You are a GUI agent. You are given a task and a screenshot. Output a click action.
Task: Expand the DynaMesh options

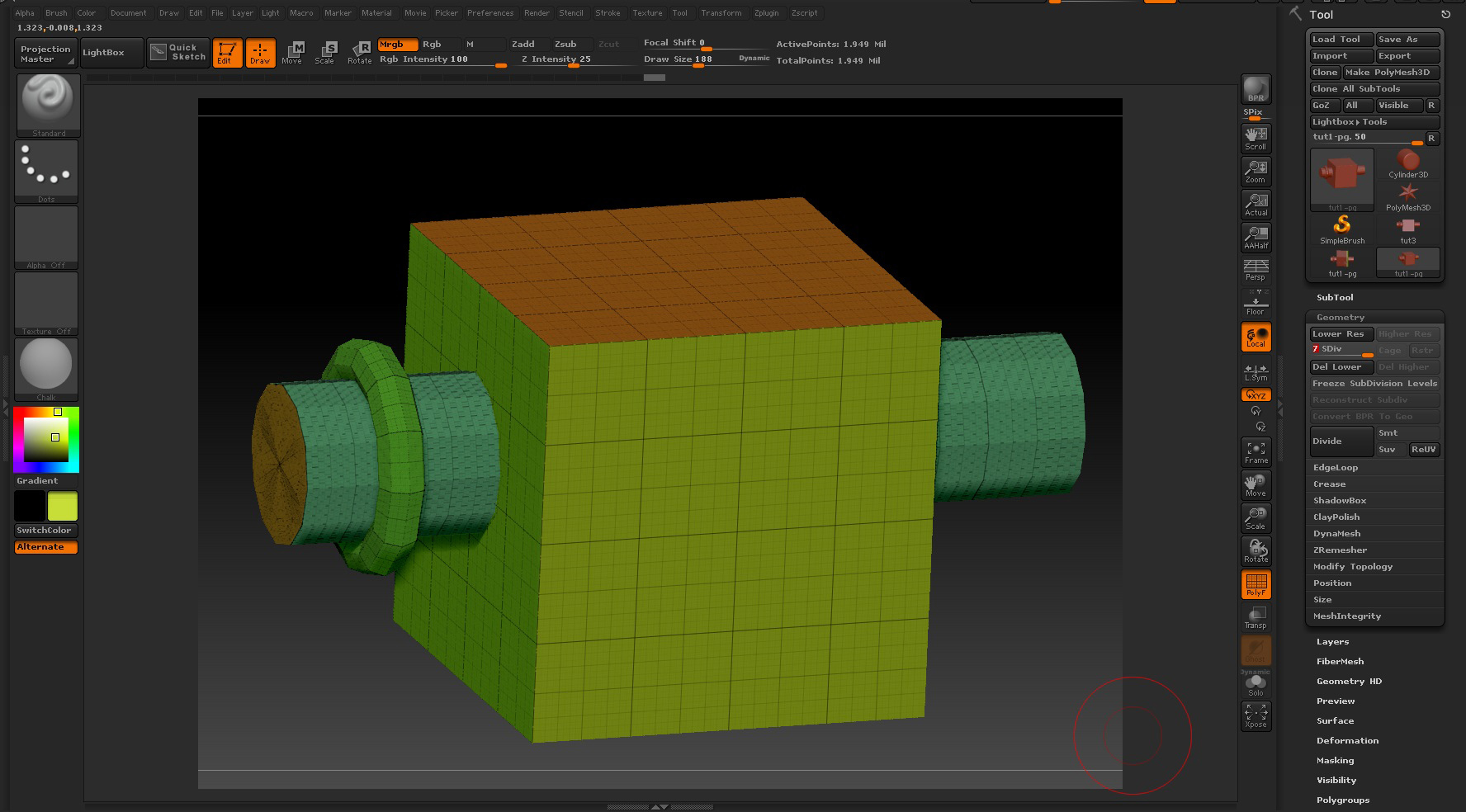tap(1336, 533)
